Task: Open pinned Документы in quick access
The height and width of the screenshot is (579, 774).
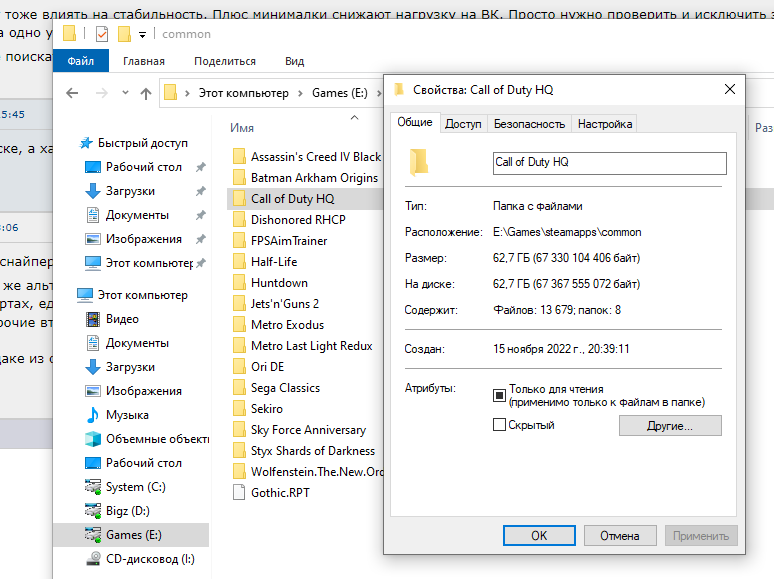Action: [137, 215]
